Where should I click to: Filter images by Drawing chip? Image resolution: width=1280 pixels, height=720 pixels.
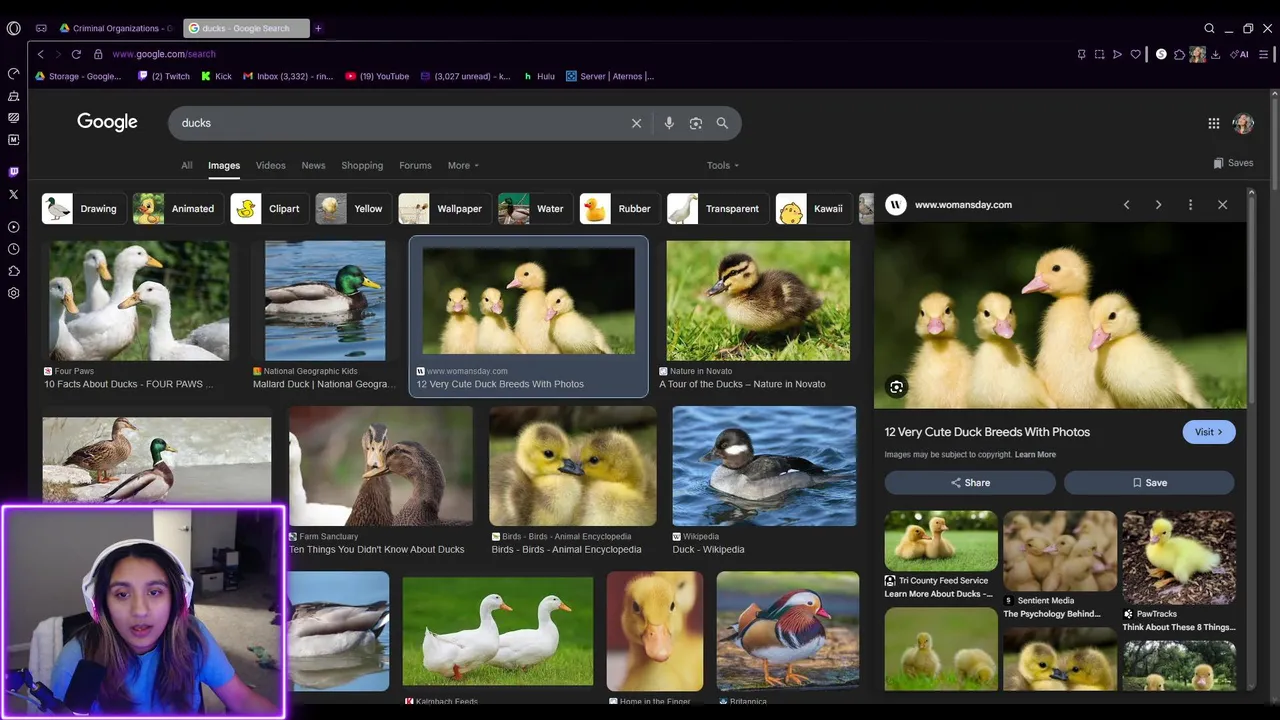pos(84,209)
